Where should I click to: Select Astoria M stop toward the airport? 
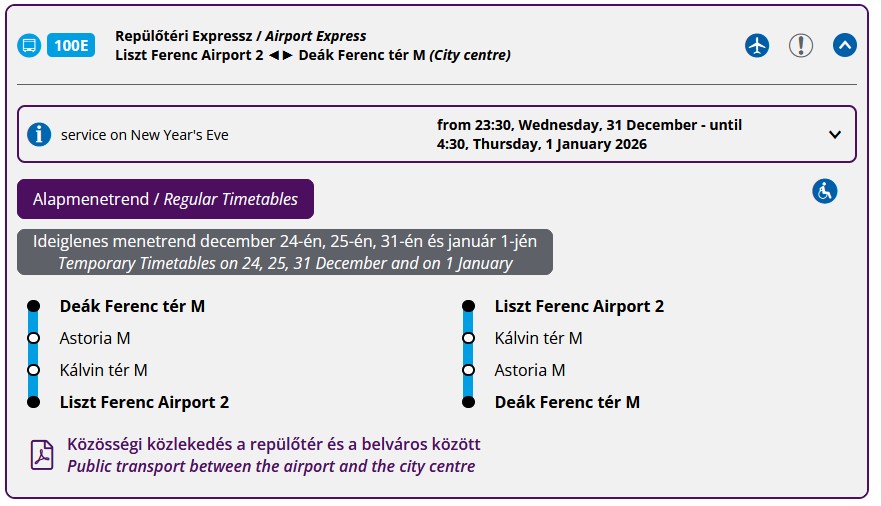(x=95, y=338)
